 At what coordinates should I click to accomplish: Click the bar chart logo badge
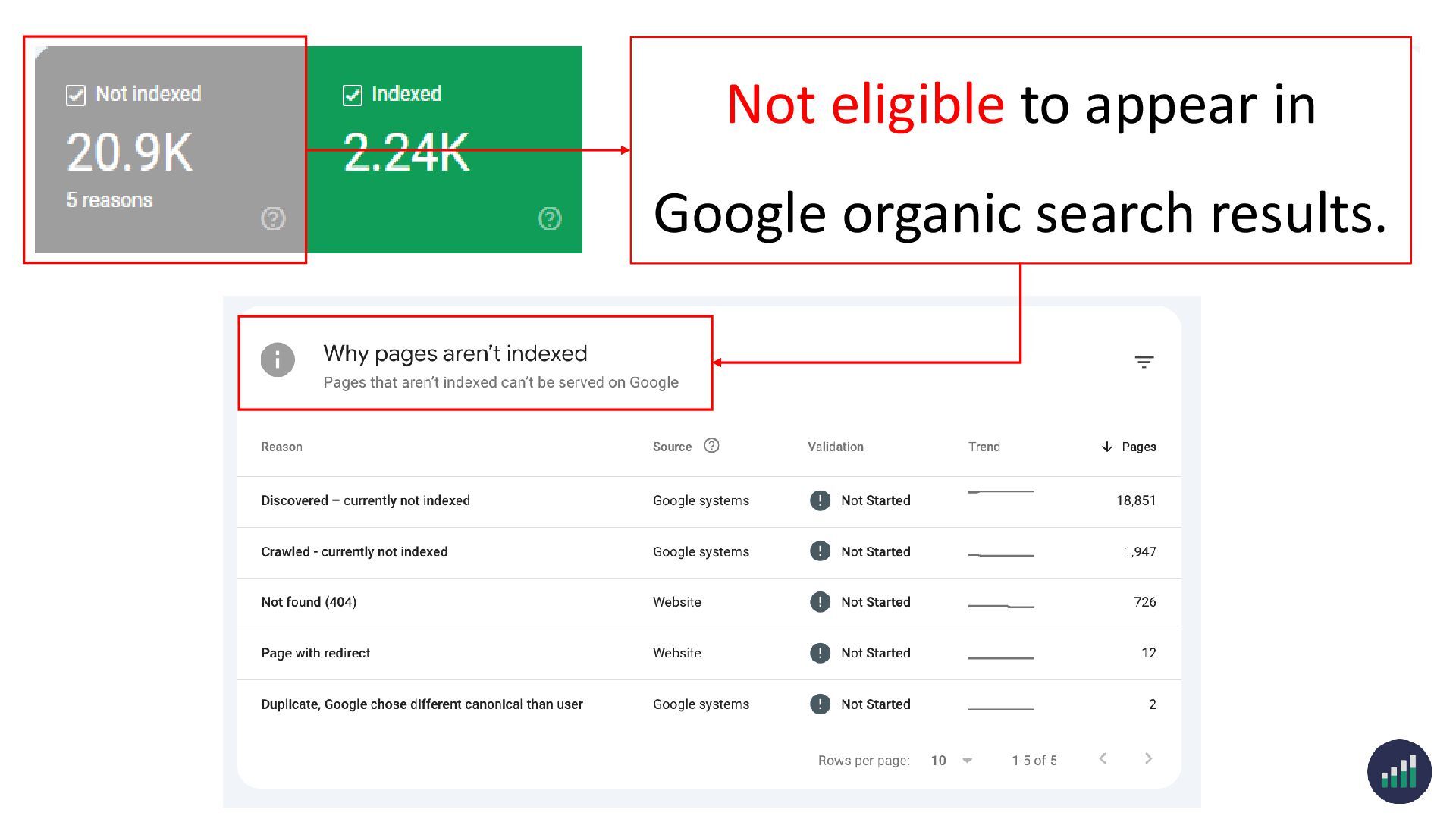[1398, 772]
